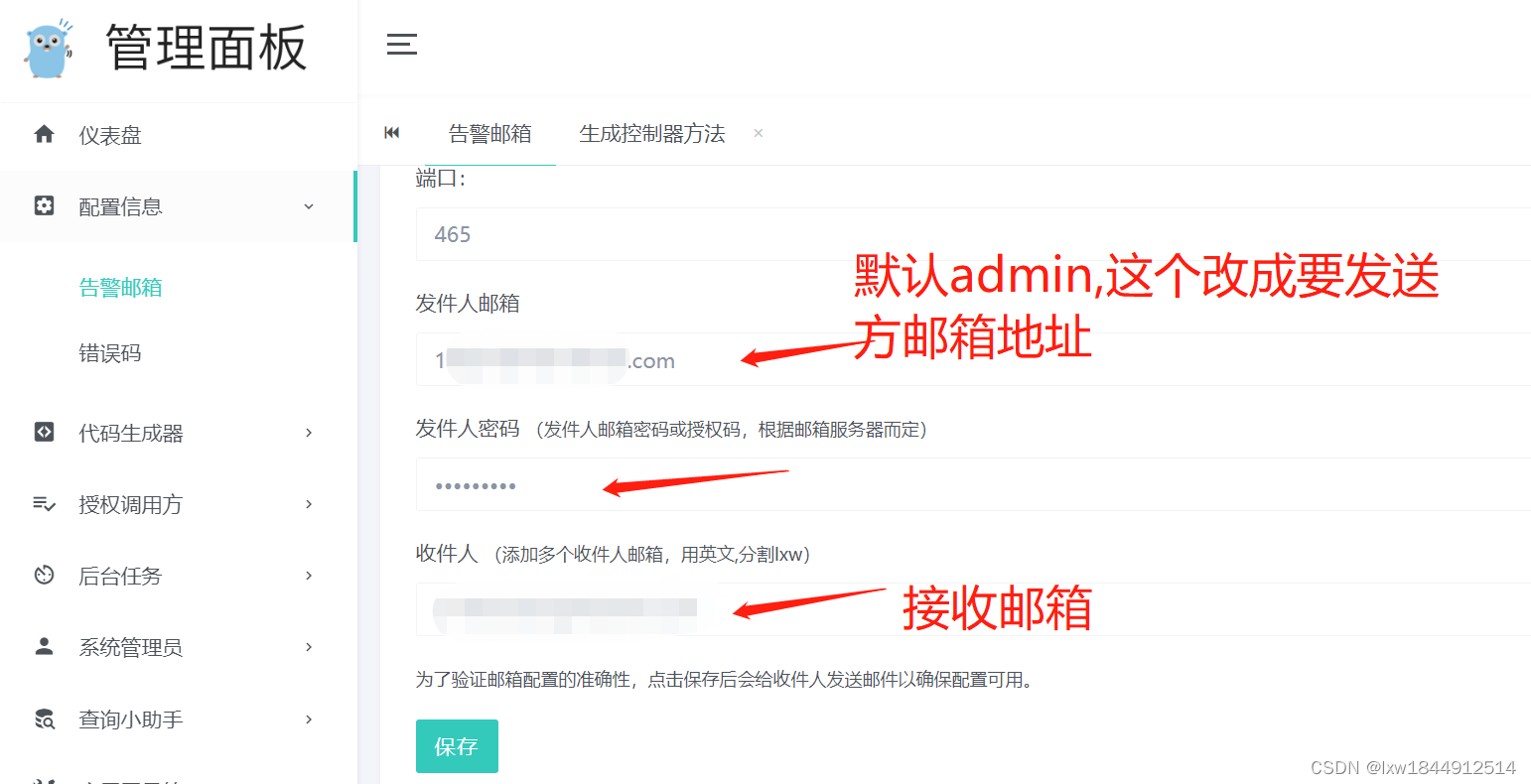Click the 查询小助手 database search icon
Viewport: 1531px width, 784px height.
[x=44, y=719]
